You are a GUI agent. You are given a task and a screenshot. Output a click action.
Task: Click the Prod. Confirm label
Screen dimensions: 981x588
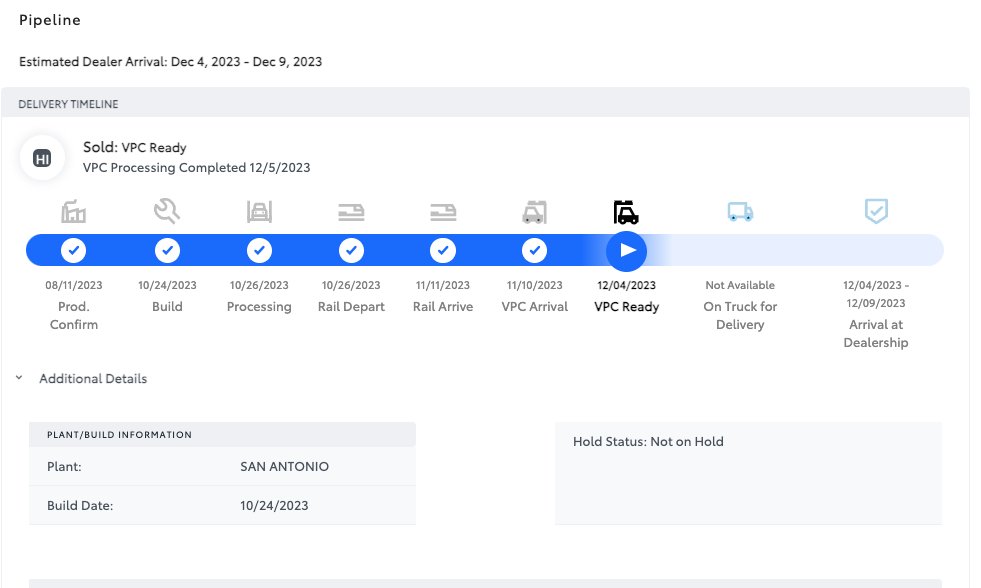(x=74, y=315)
